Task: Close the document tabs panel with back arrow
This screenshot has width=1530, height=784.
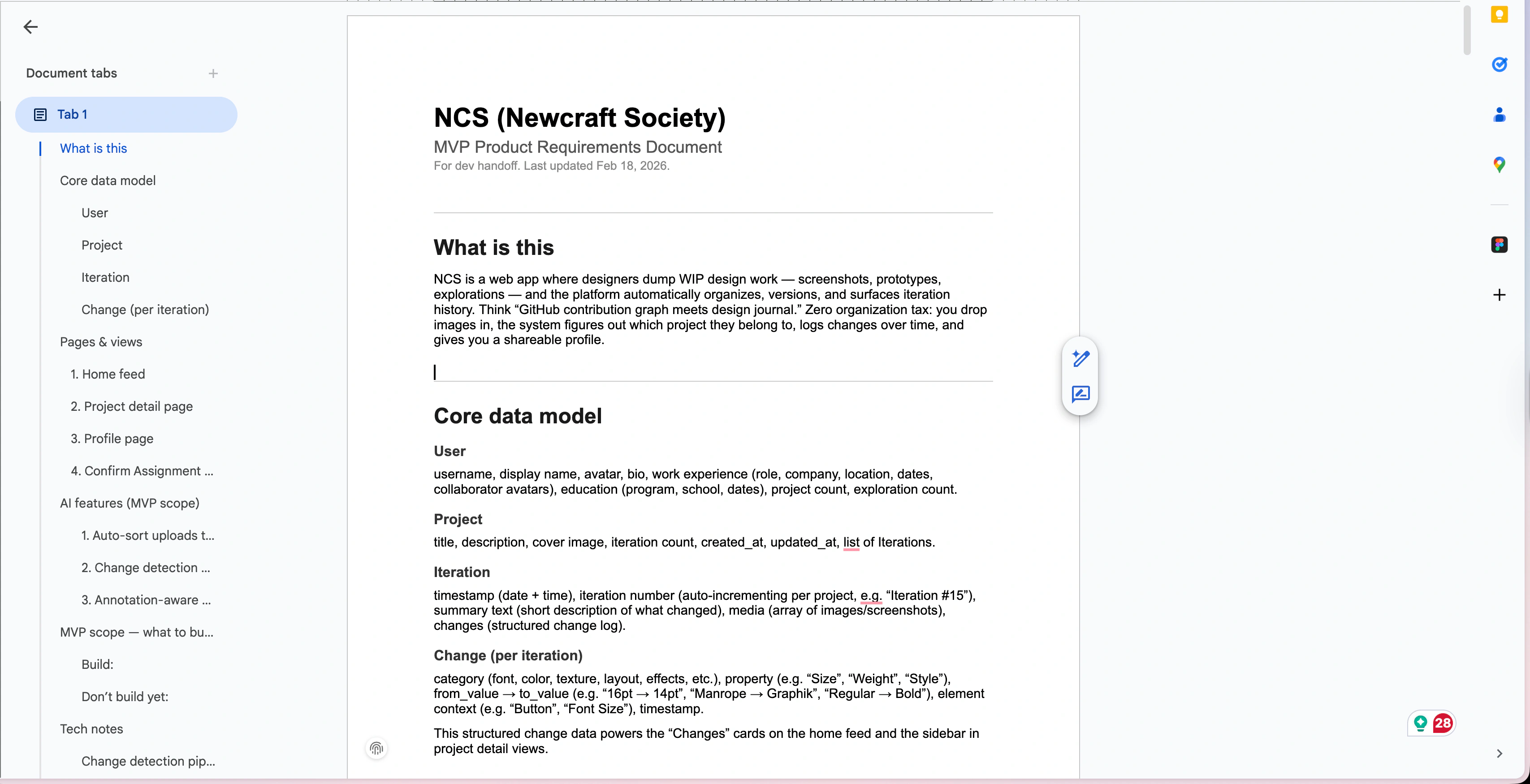Action: (30, 27)
